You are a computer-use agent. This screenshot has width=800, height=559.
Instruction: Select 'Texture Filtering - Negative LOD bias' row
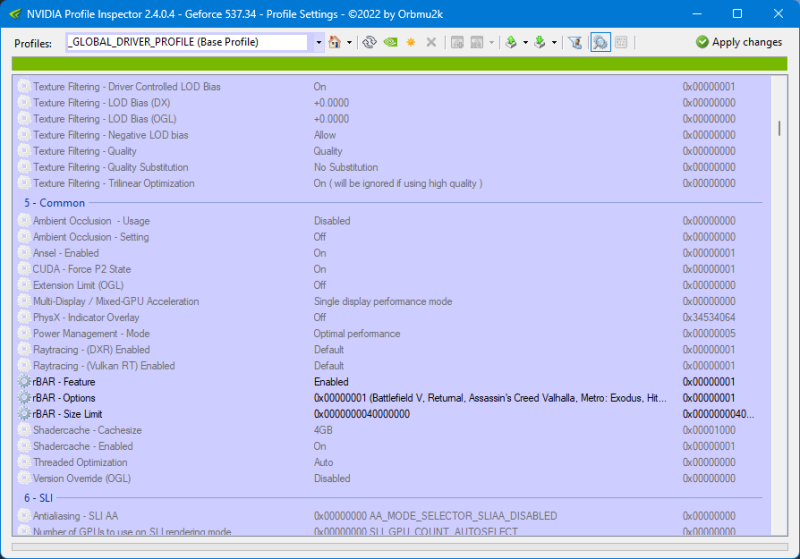click(392, 135)
